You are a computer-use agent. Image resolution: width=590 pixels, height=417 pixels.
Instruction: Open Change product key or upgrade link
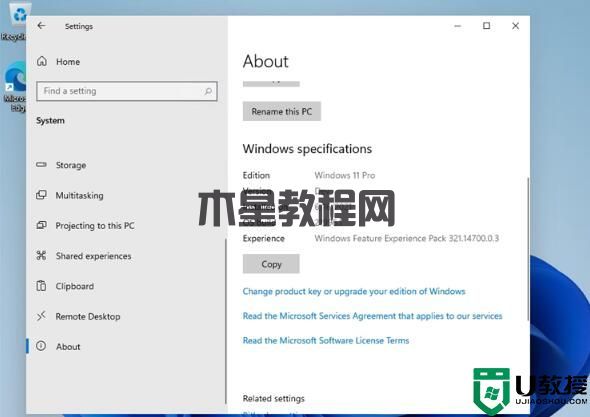tap(354, 291)
